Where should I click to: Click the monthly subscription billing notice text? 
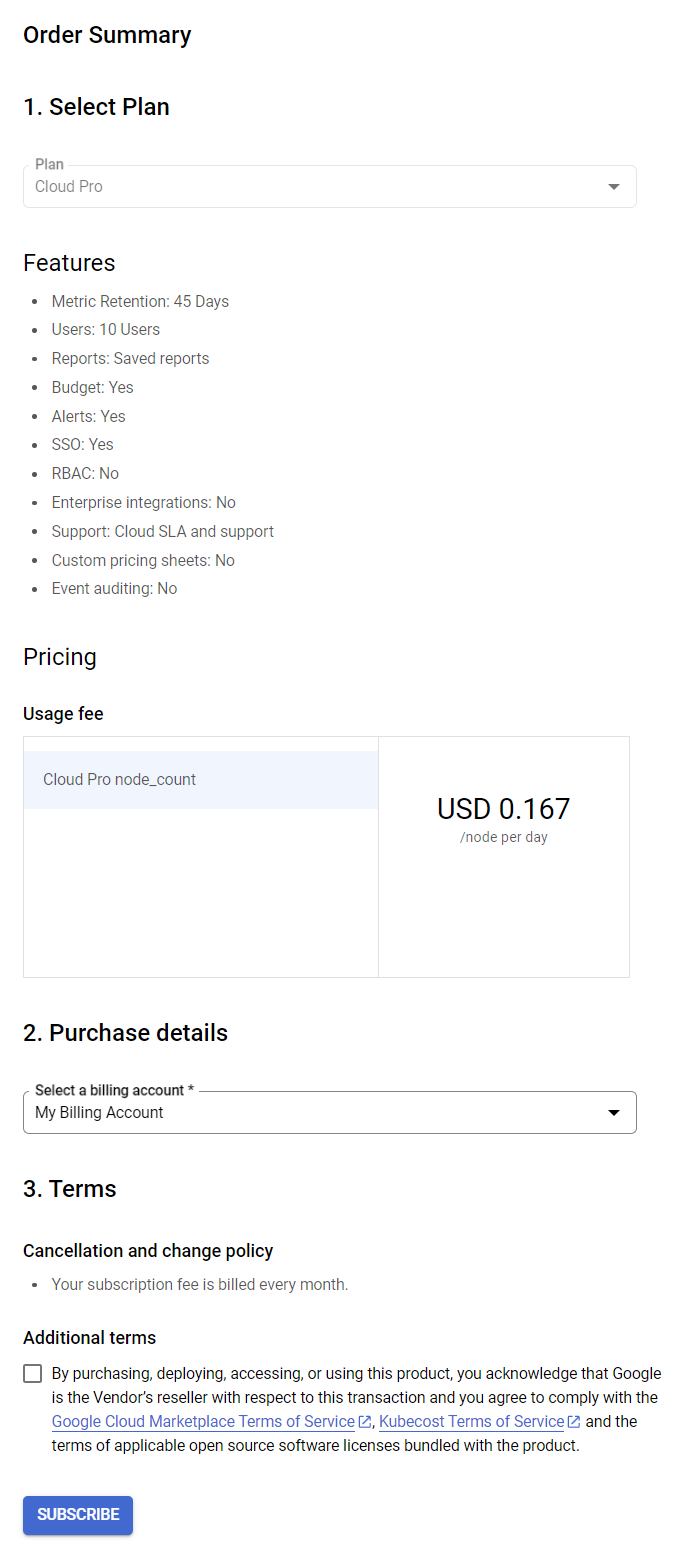pos(200,1284)
